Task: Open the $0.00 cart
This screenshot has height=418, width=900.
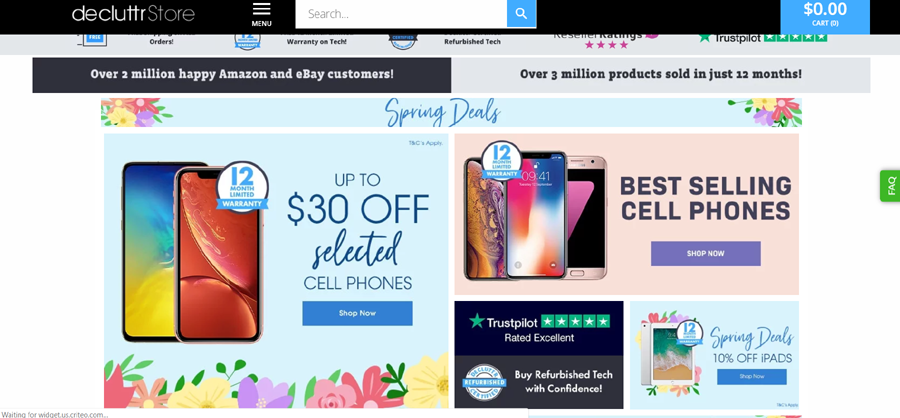Action: coord(825,16)
